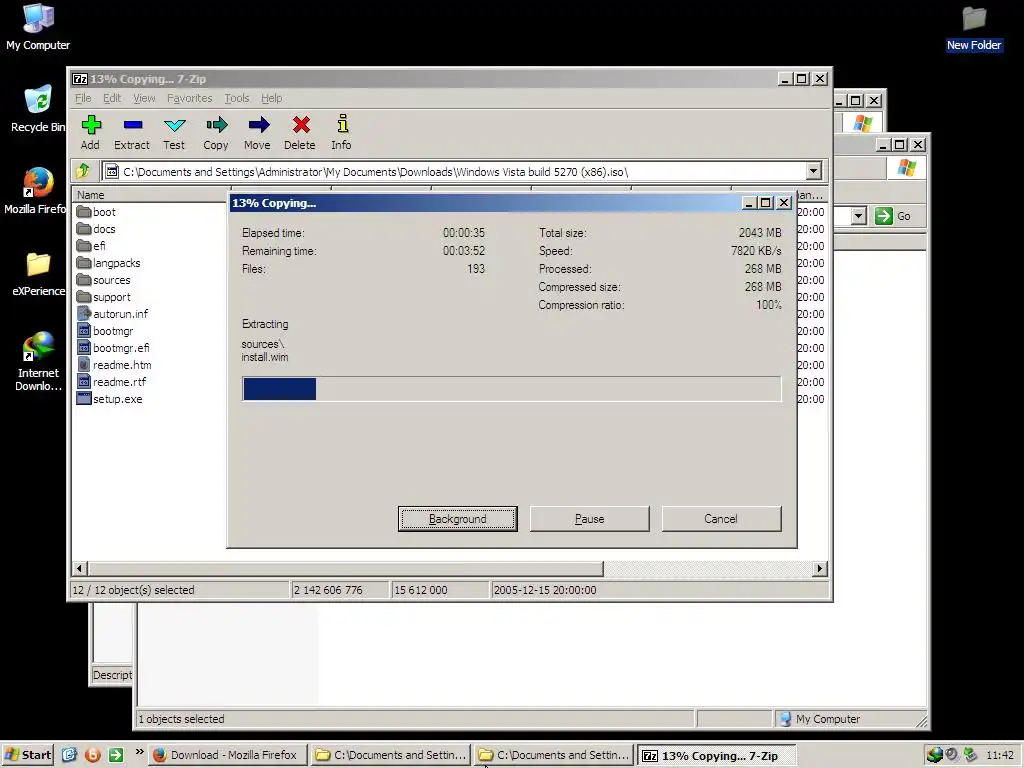
Task: Pause the copying operation
Action: (590, 519)
